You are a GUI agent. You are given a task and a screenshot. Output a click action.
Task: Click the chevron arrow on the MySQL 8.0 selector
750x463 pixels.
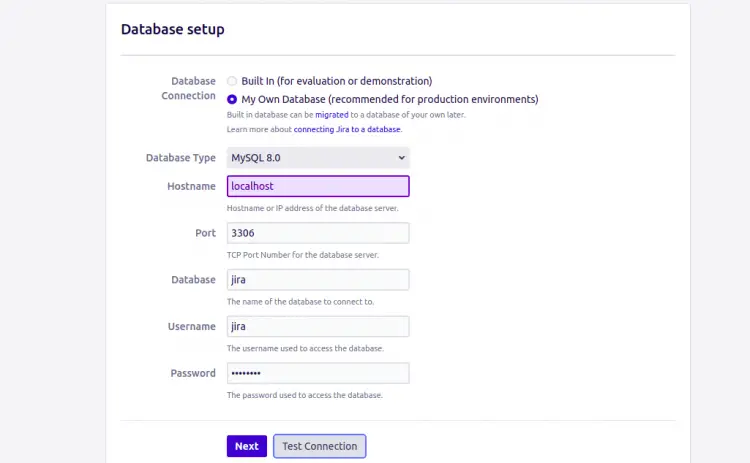[401, 158]
